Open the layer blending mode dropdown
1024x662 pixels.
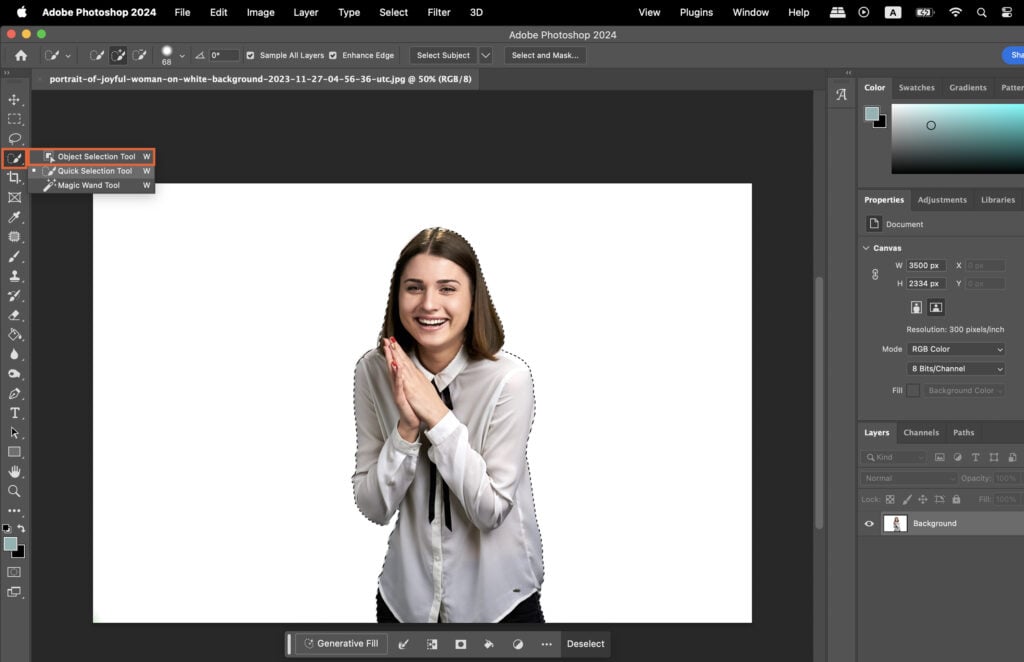click(x=908, y=478)
